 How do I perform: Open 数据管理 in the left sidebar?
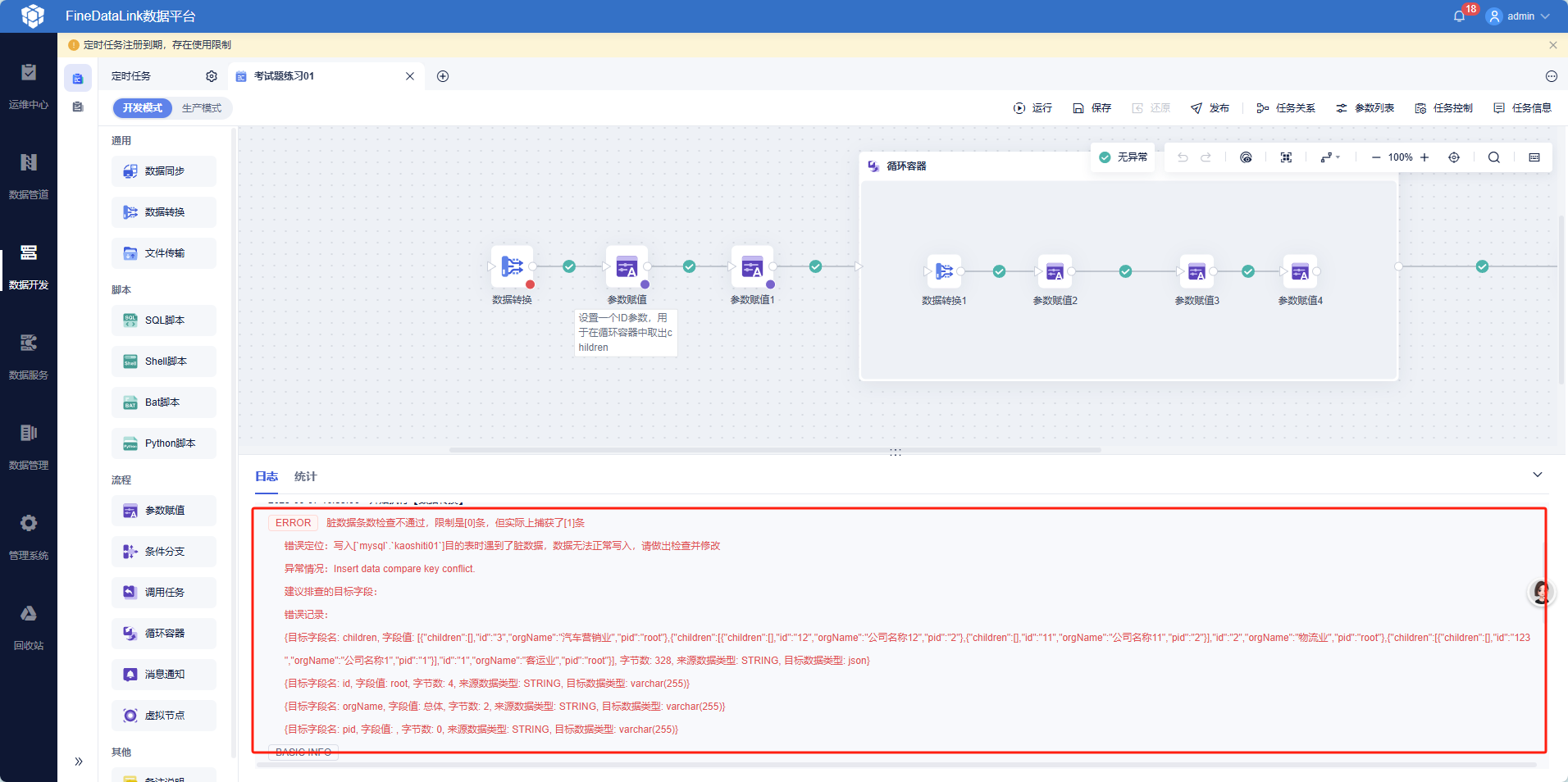click(29, 447)
